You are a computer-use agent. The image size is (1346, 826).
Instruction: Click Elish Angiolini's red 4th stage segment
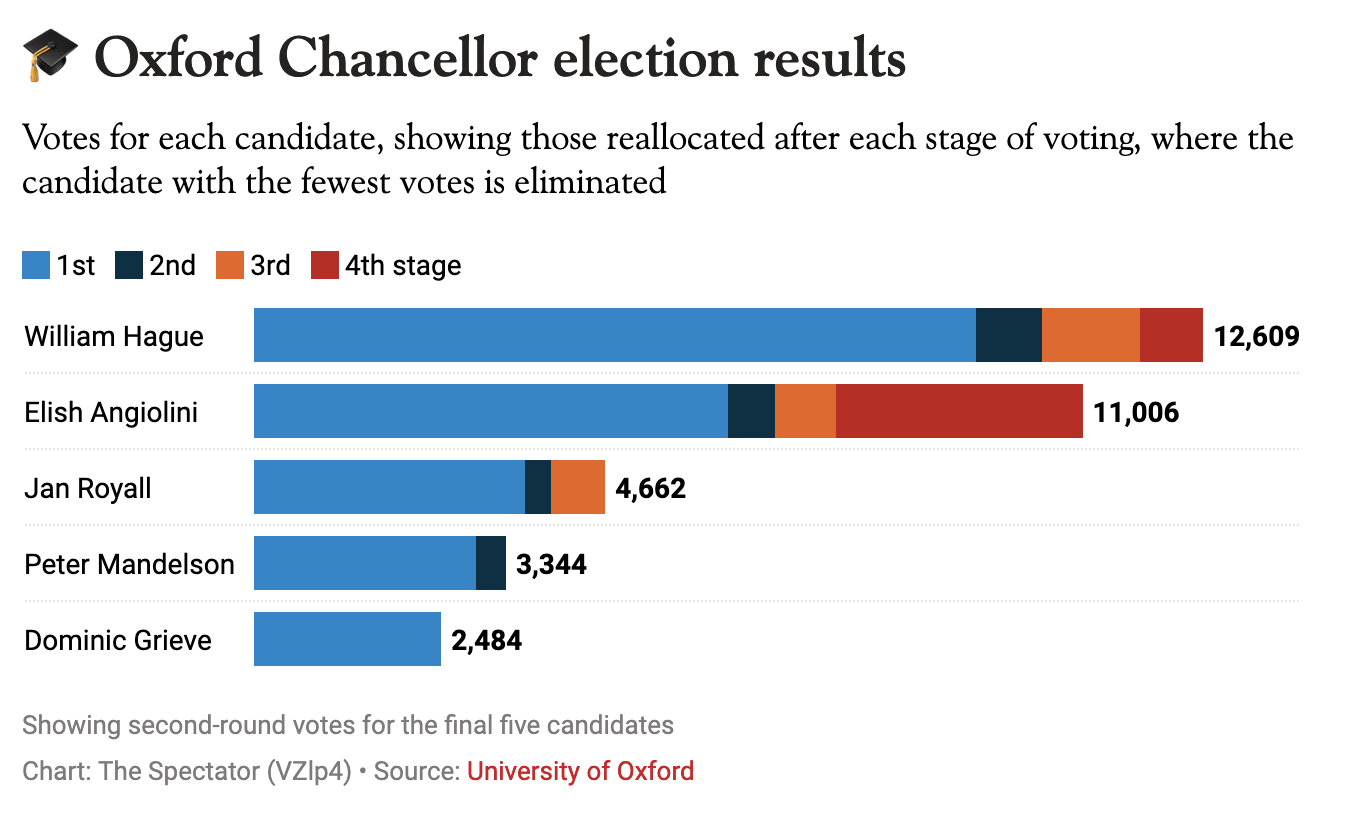click(x=959, y=411)
